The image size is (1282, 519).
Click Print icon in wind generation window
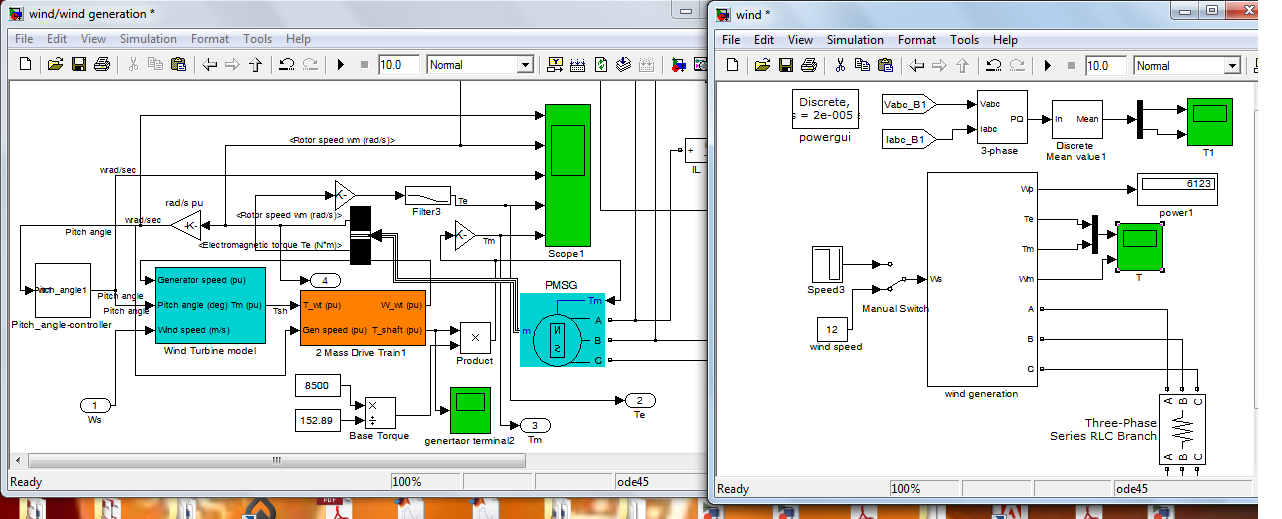[102, 64]
